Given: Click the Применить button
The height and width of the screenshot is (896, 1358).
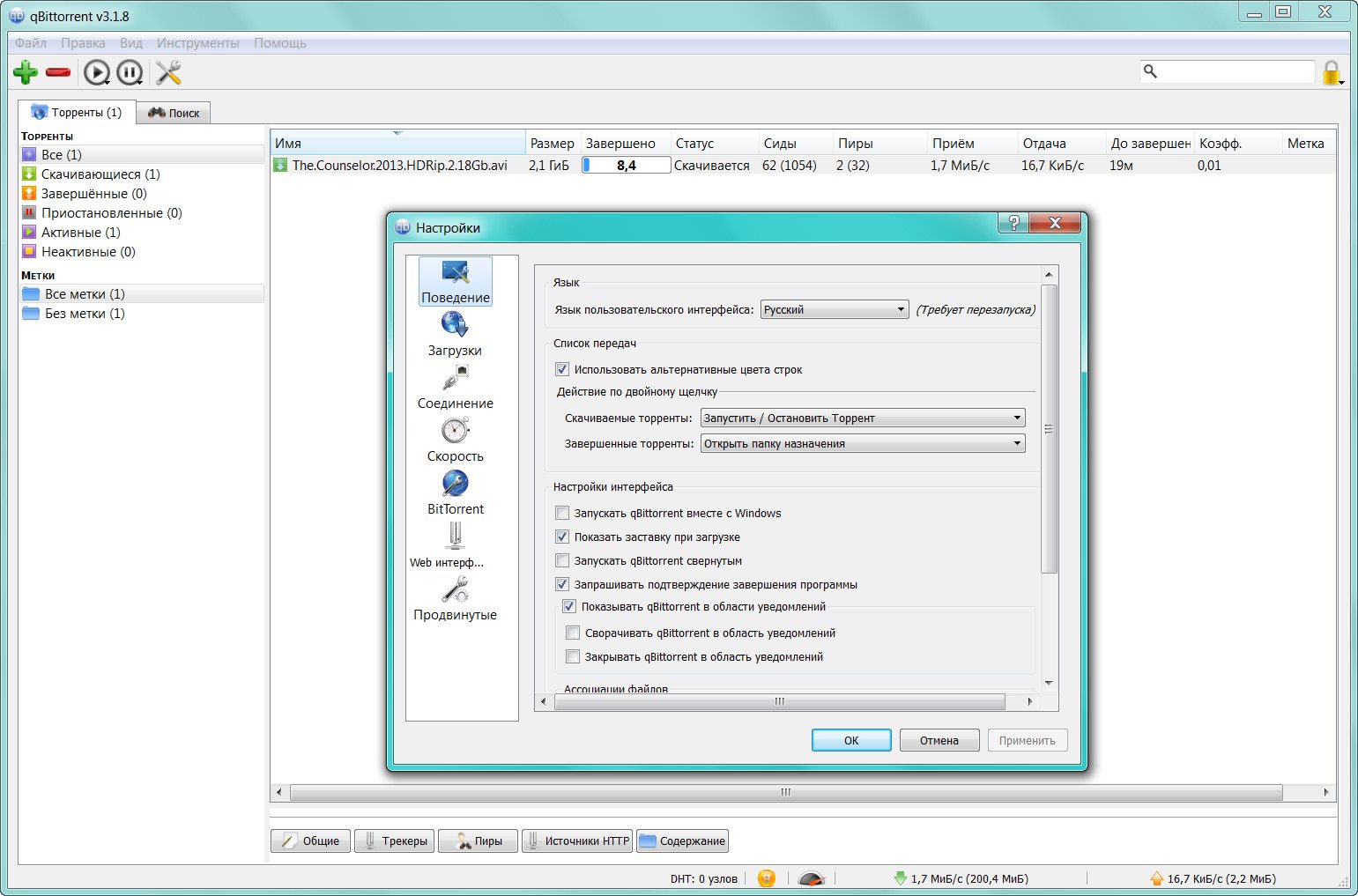Looking at the screenshot, I should click(1028, 740).
